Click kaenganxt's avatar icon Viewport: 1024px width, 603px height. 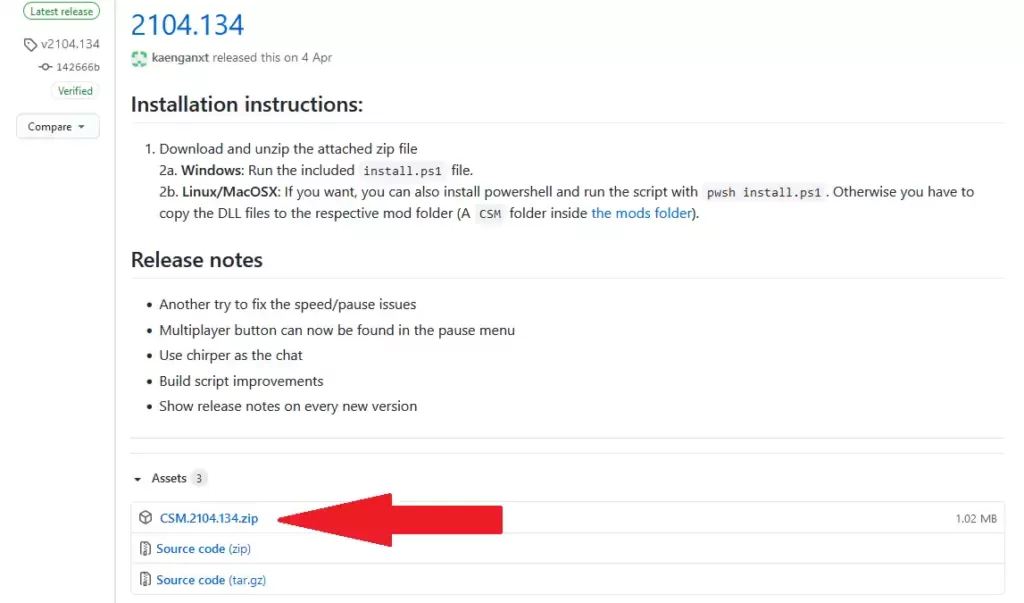coord(139,58)
